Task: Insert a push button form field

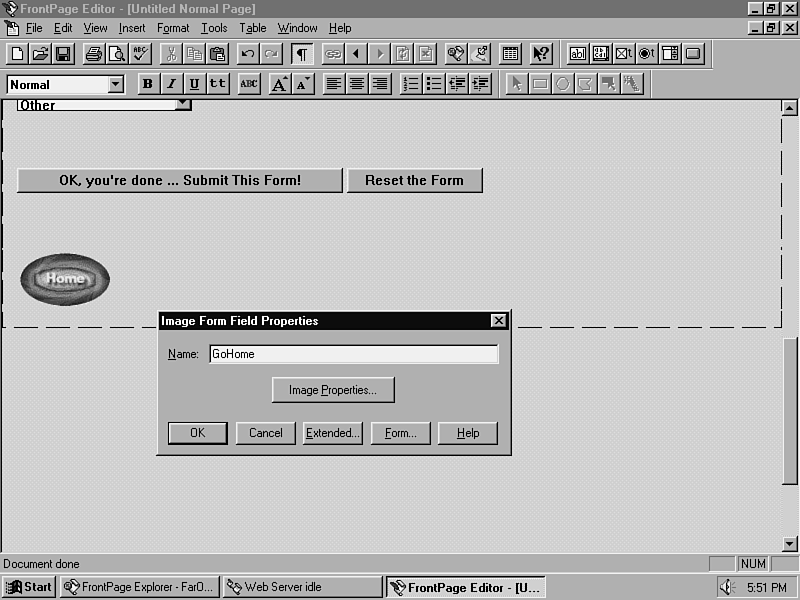Action: tap(693, 54)
